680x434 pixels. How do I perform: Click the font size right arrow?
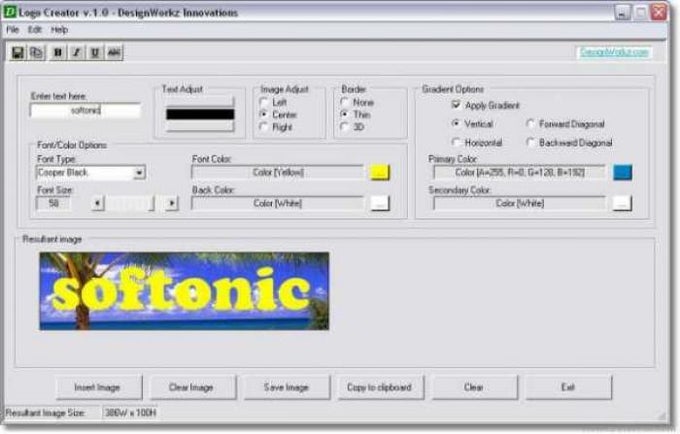pyautogui.click(x=172, y=203)
